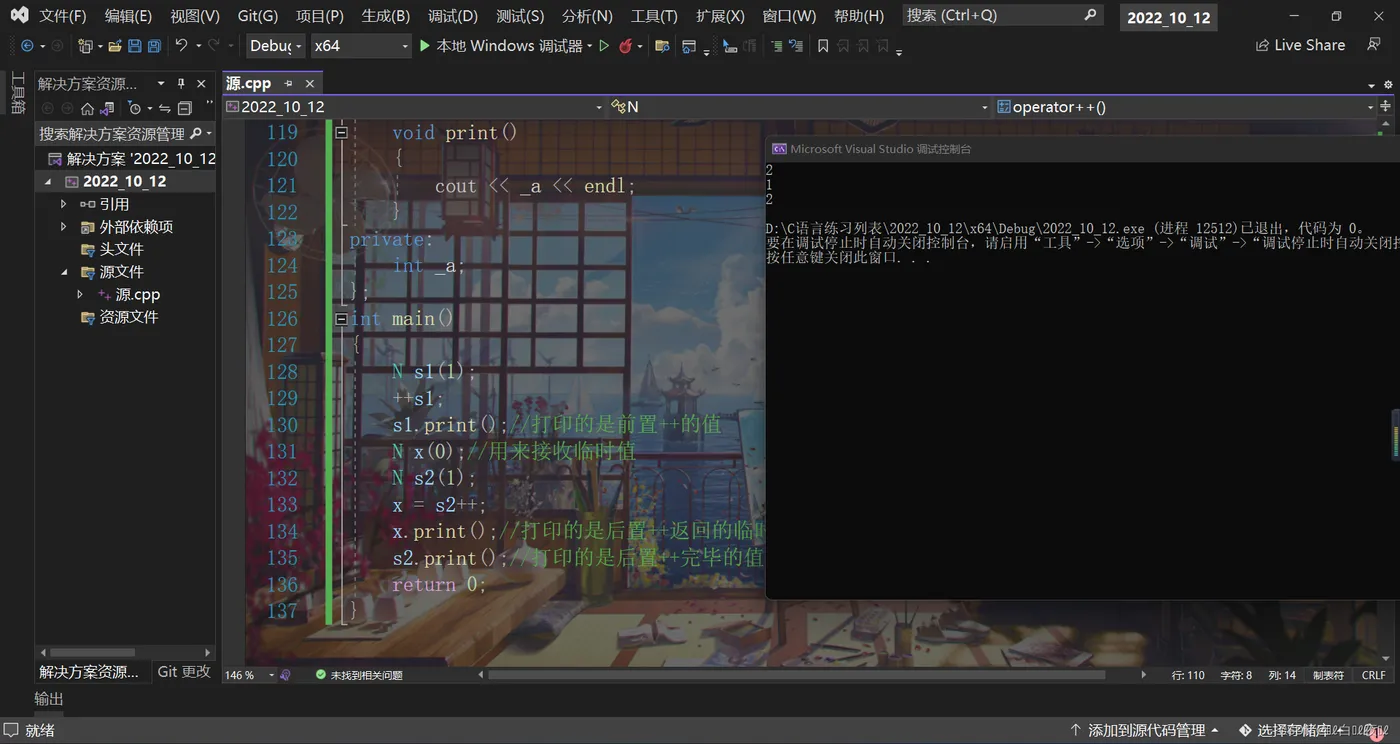Click the Live Share button
The width and height of the screenshot is (1400, 744).
(x=1300, y=45)
